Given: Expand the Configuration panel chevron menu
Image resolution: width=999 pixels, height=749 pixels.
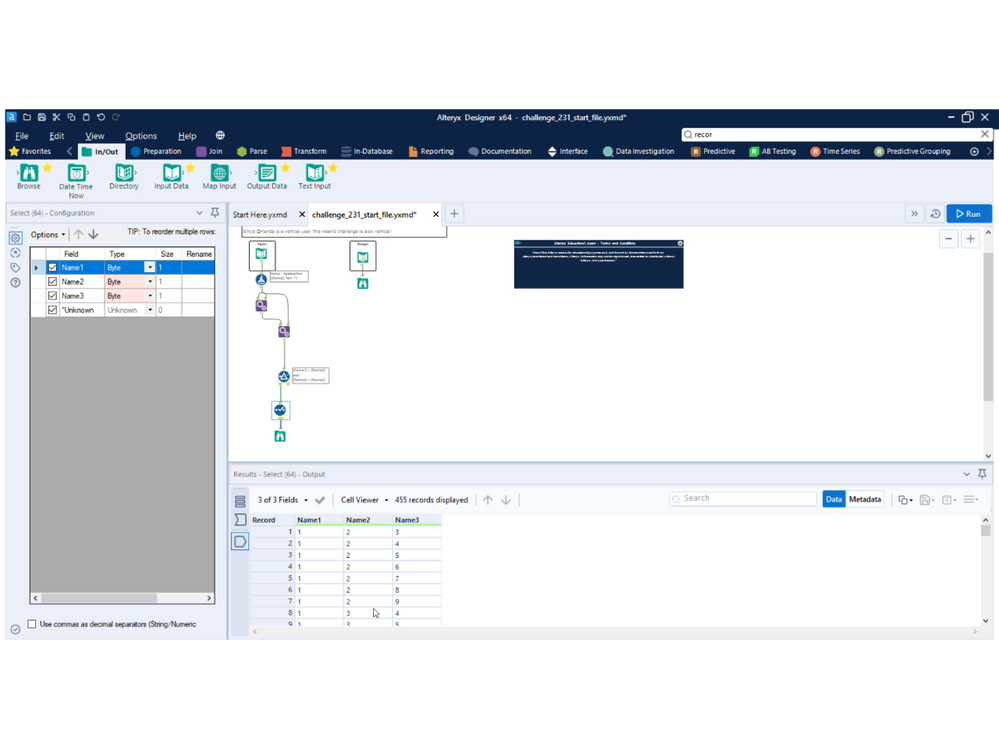Looking at the screenshot, I should click(199, 213).
